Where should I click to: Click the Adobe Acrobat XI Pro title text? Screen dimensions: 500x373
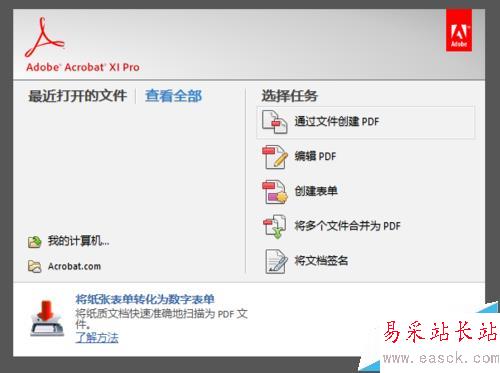[x=83, y=67]
